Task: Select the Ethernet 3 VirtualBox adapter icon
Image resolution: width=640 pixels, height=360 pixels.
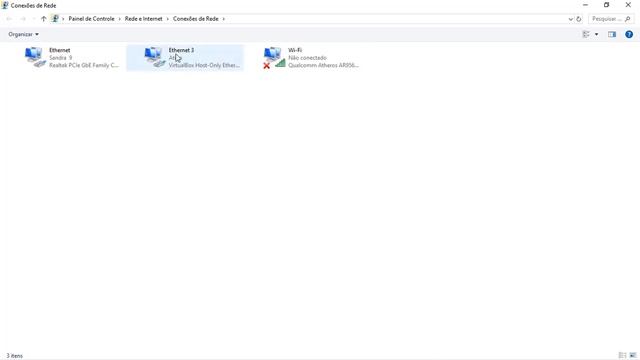Action: coord(154,57)
